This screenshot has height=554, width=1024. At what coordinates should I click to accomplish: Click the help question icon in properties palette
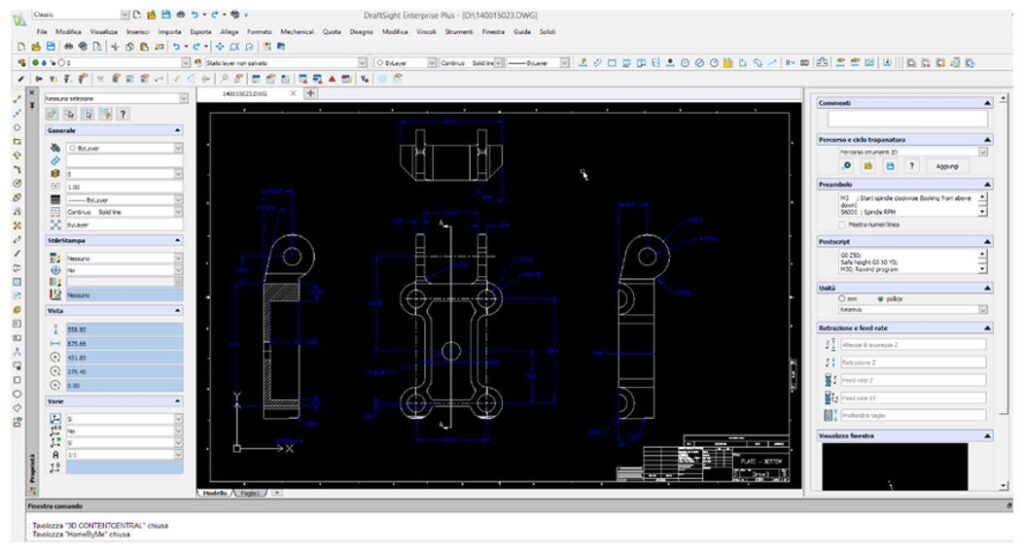click(123, 114)
